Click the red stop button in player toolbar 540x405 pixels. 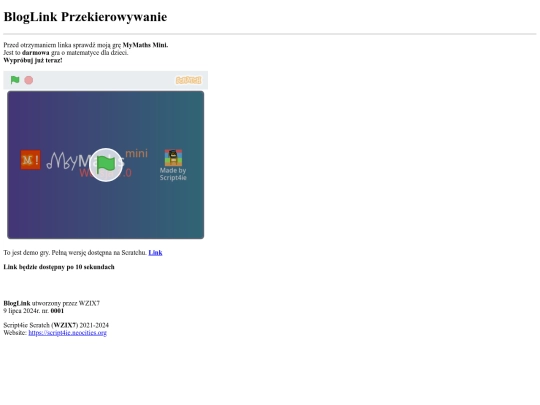[x=29, y=80]
